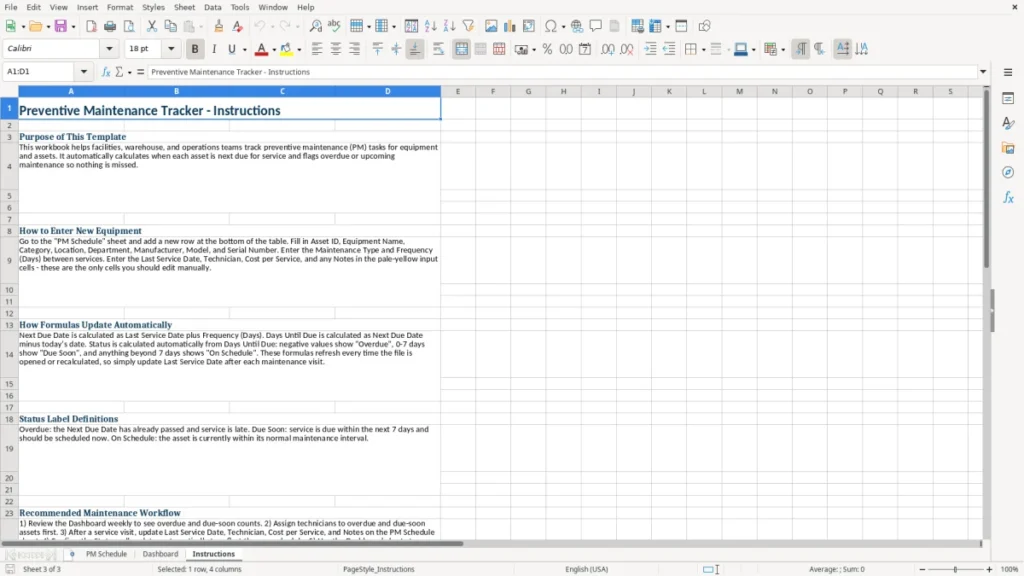Open the Sidebar Styles panel
The width and height of the screenshot is (1024, 576).
(x=1008, y=123)
